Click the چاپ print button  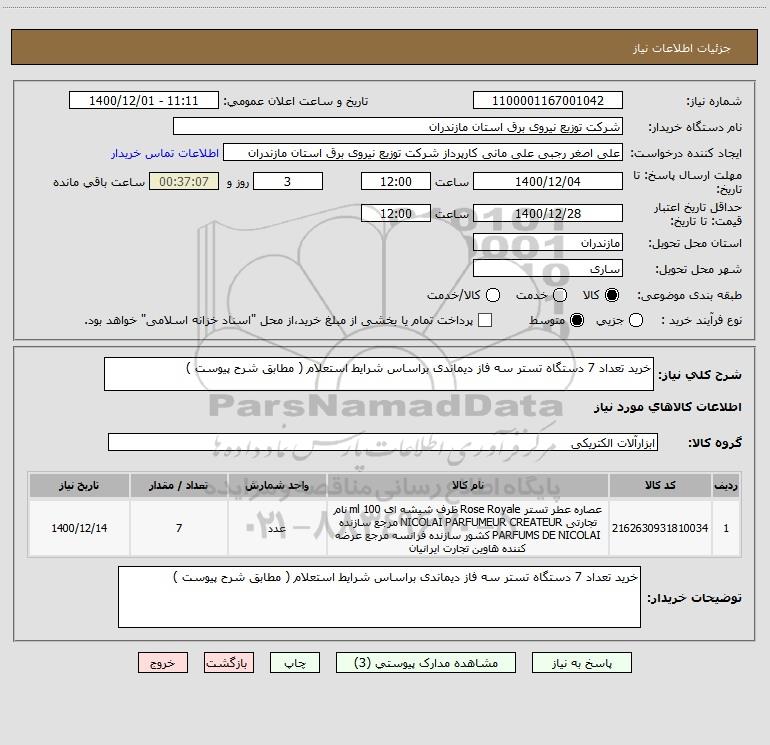click(295, 663)
